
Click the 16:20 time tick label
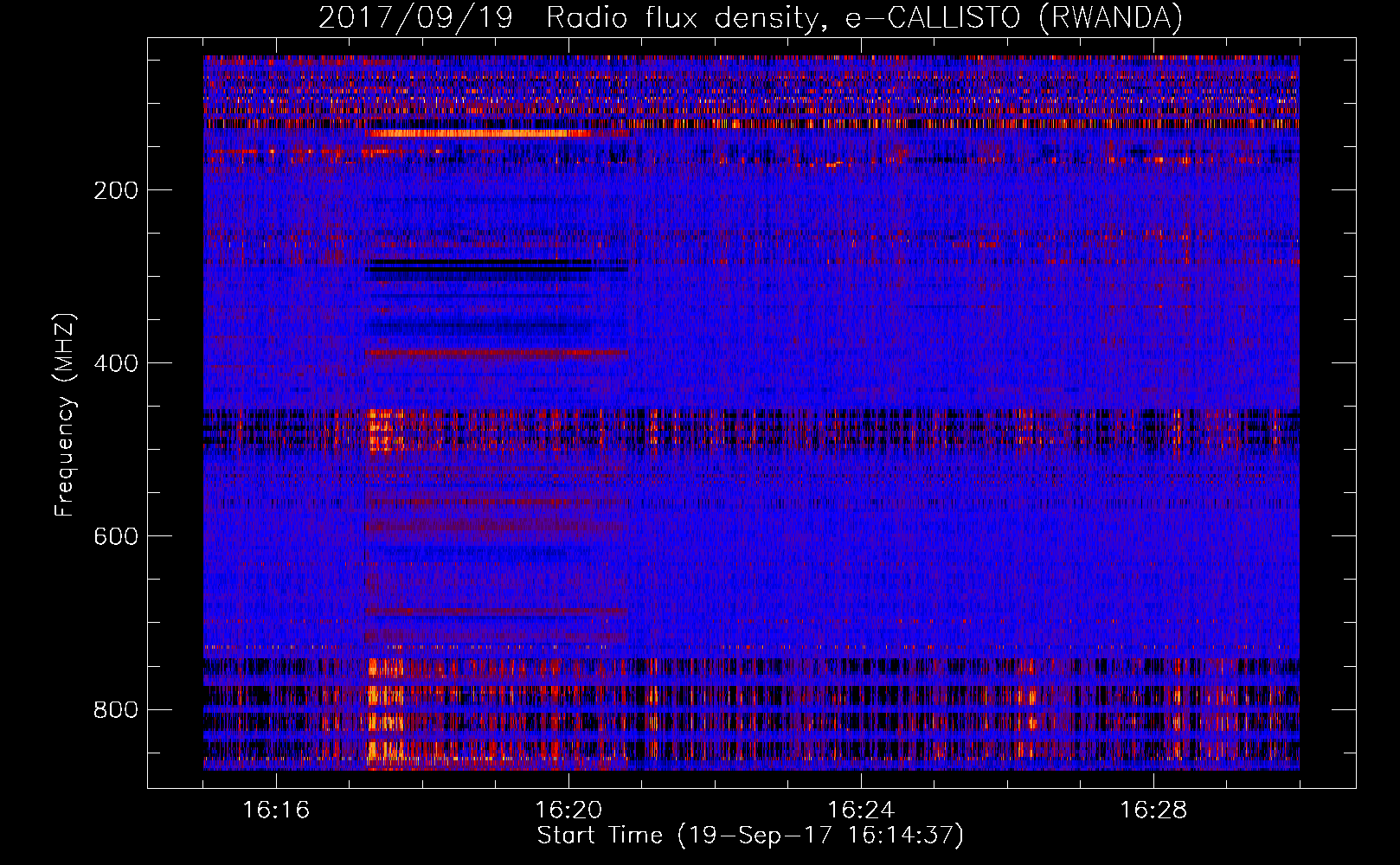[x=568, y=811]
